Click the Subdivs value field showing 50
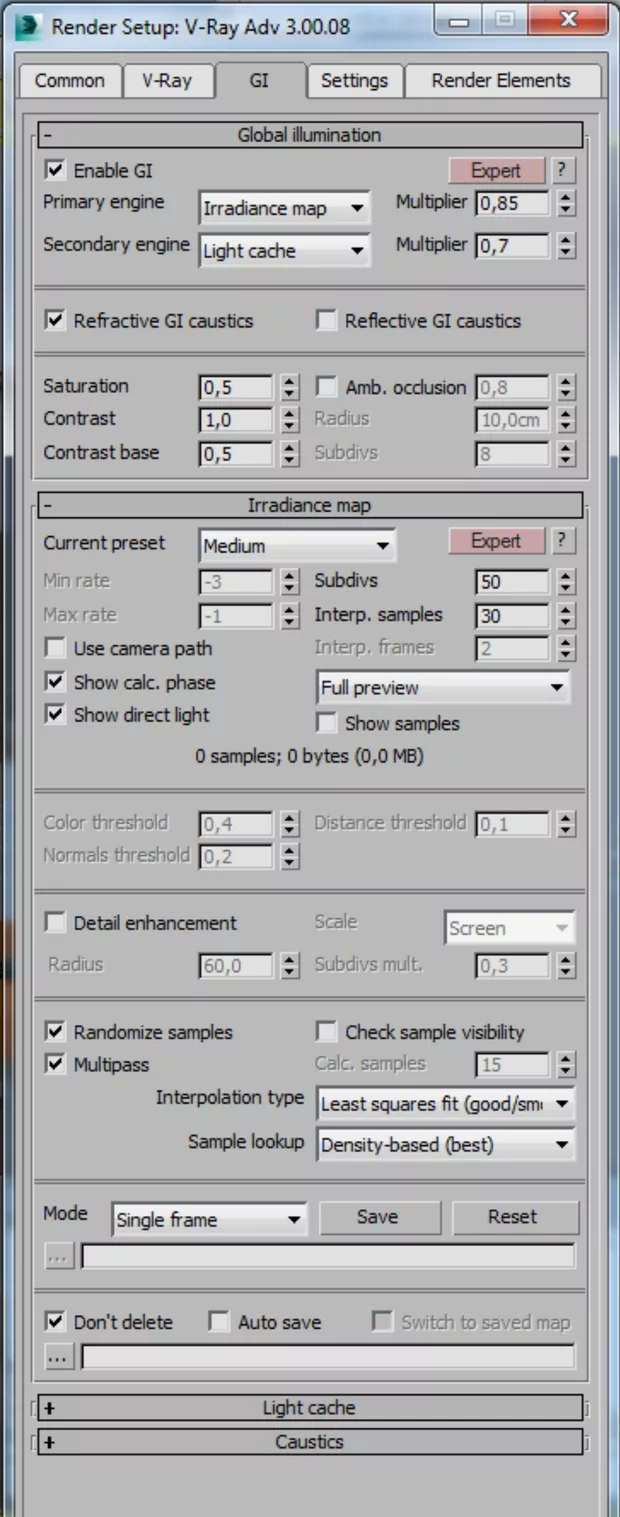Image resolution: width=620 pixels, height=1517 pixels. [511, 582]
